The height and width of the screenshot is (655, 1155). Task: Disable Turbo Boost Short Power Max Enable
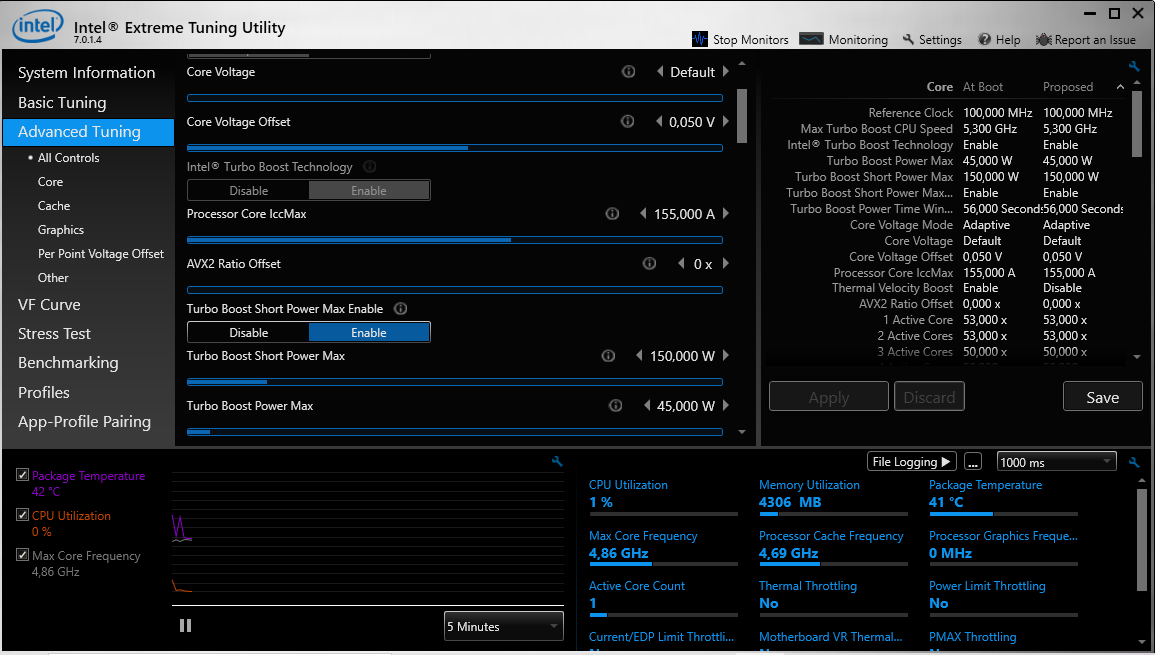248,332
